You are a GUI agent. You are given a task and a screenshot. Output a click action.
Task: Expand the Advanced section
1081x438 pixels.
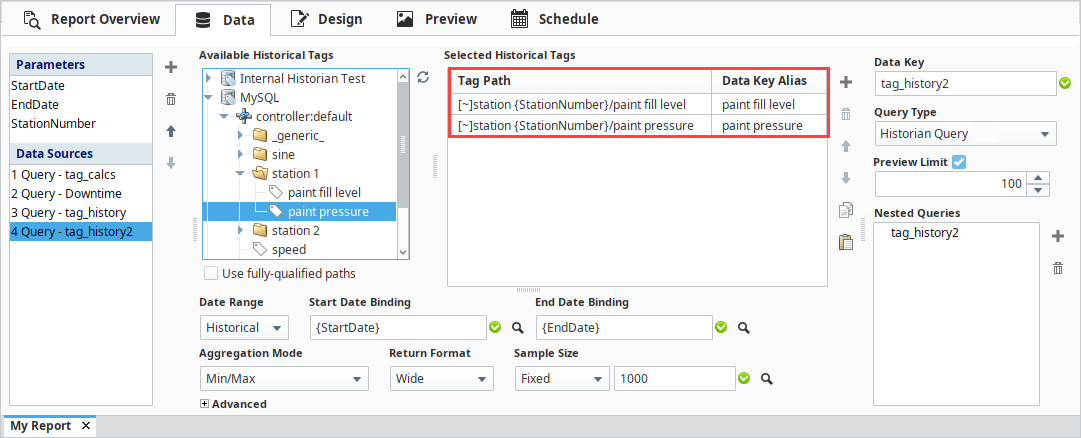pos(205,404)
